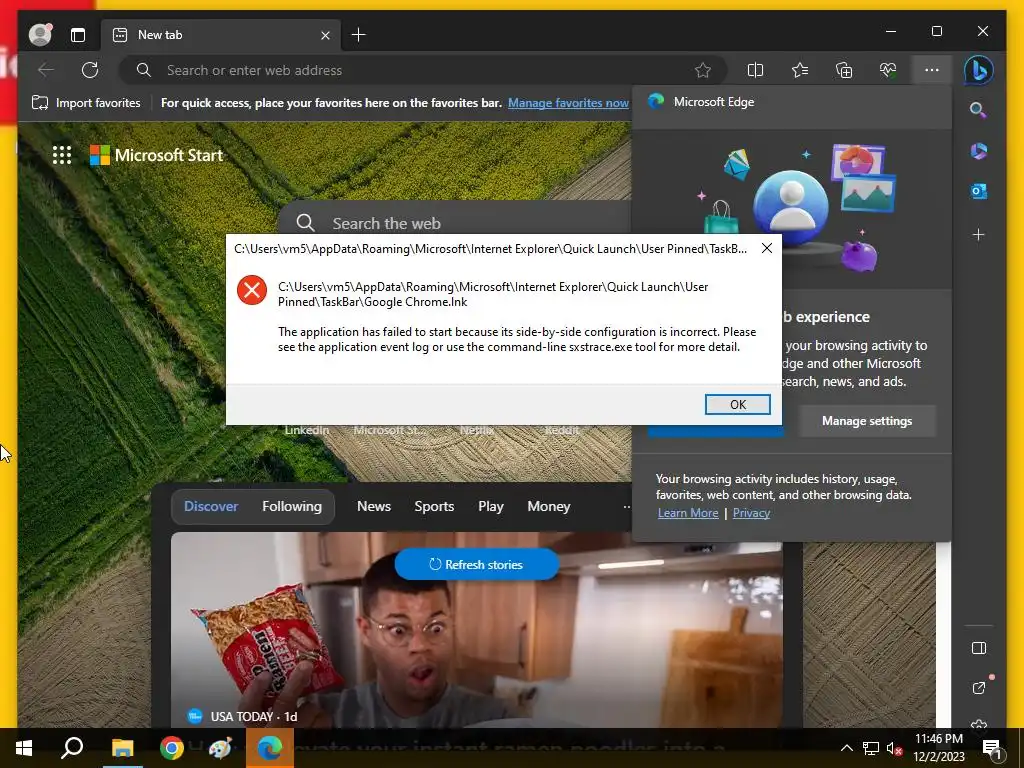Open a new tab with plus button

[359, 35]
